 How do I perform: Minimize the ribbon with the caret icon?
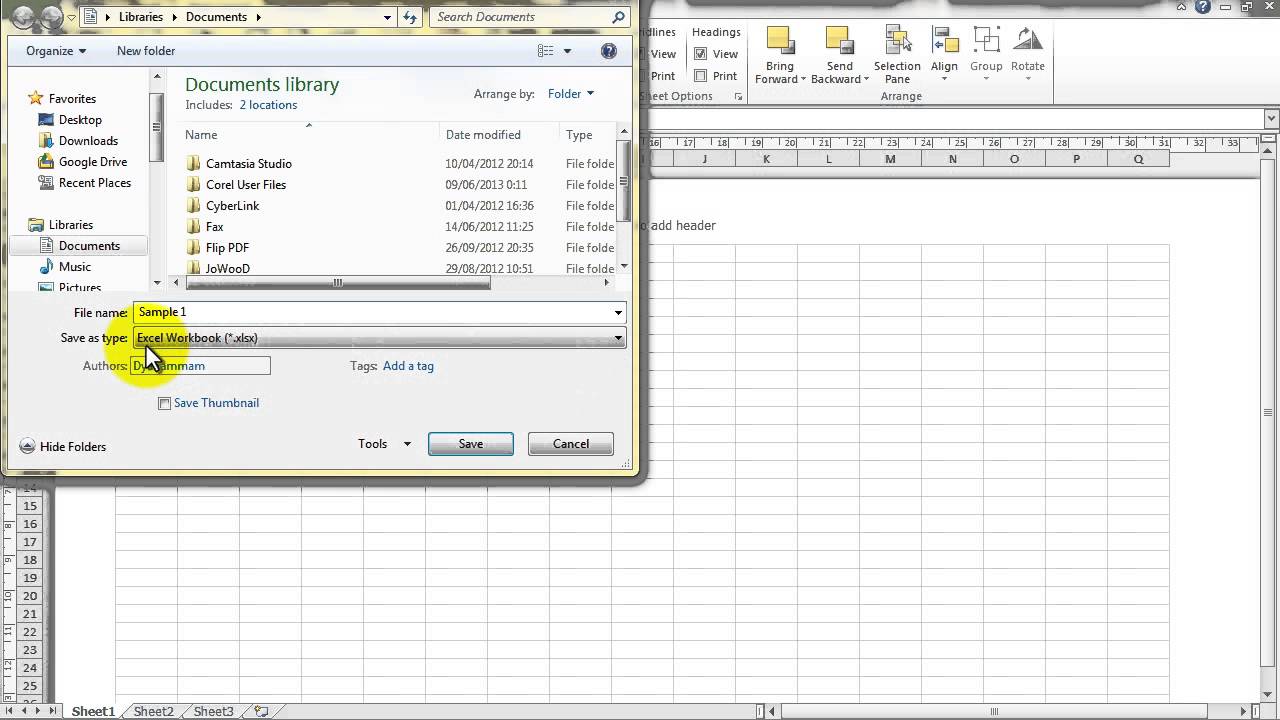click(x=1183, y=7)
